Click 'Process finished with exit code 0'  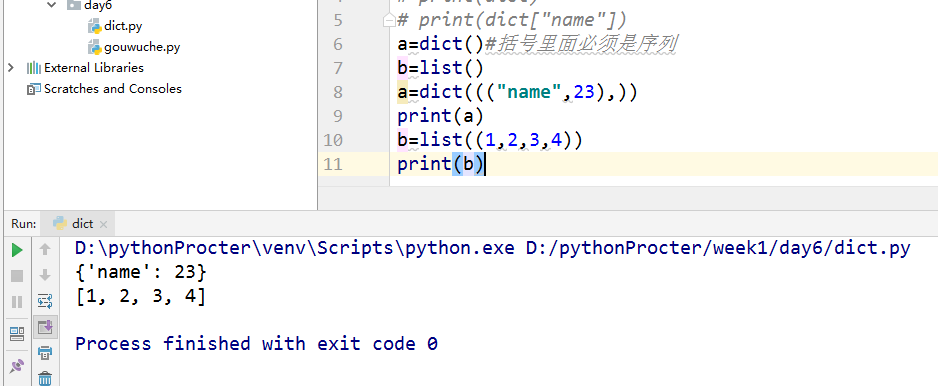click(x=256, y=344)
